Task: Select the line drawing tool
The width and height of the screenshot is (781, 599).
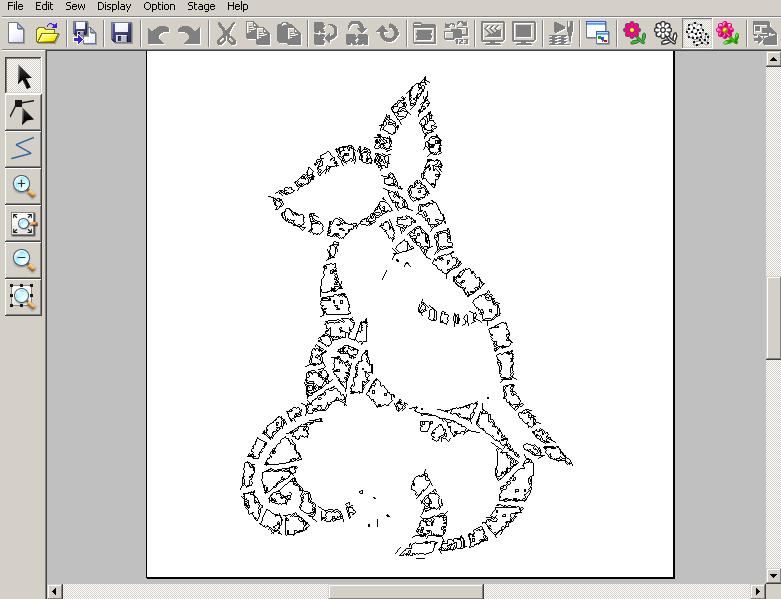Action: pos(23,149)
